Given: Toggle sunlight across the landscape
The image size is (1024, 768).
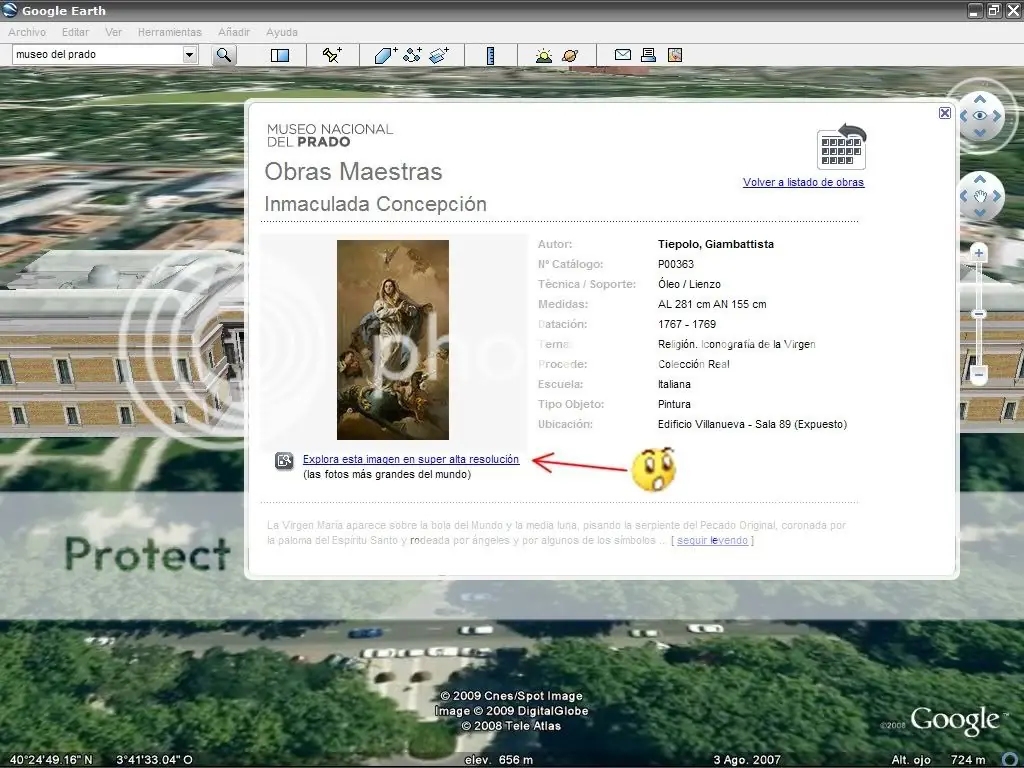Looking at the screenshot, I should pyautogui.click(x=543, y=56).
